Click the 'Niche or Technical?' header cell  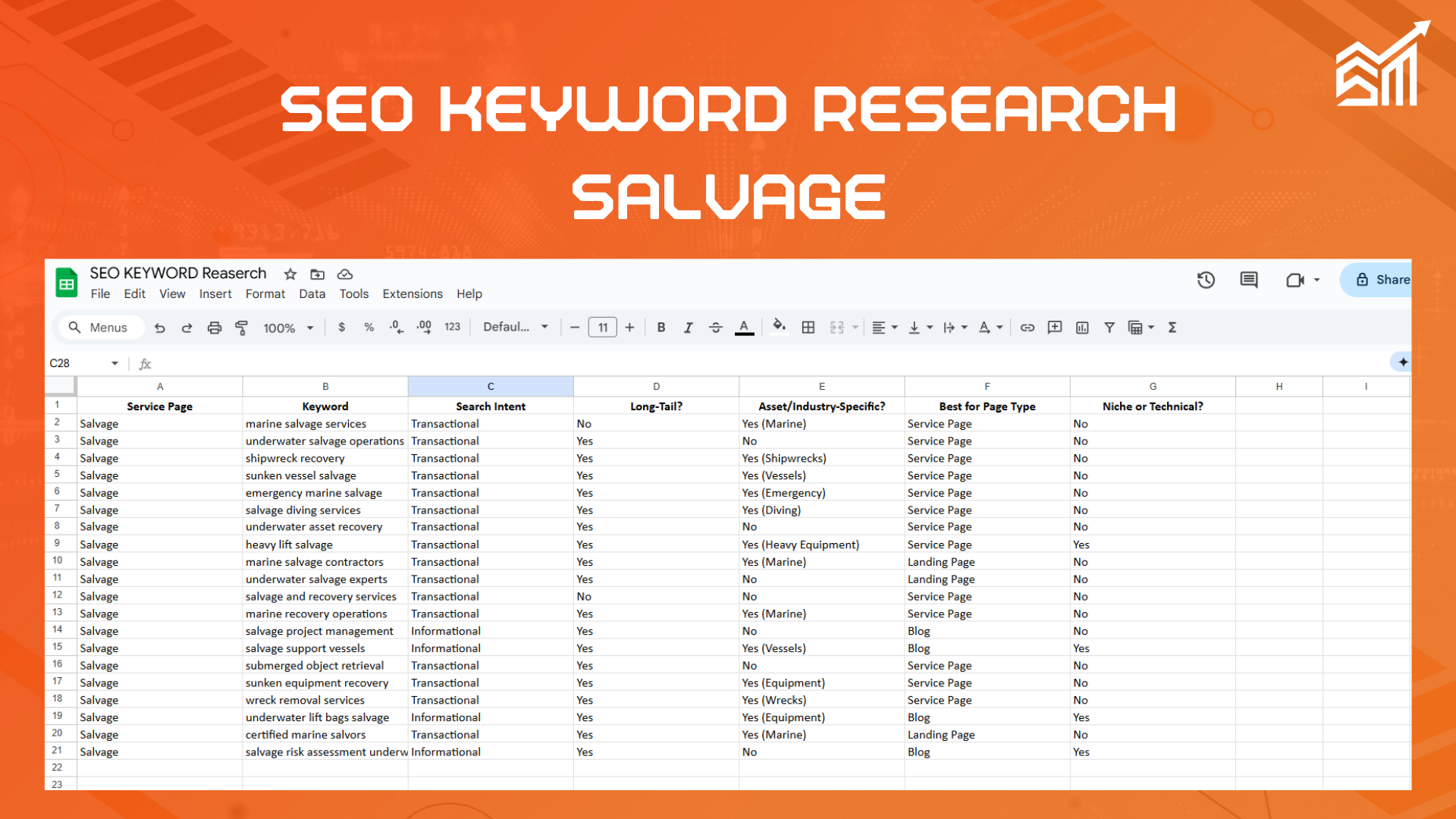tap(1153, 406)
